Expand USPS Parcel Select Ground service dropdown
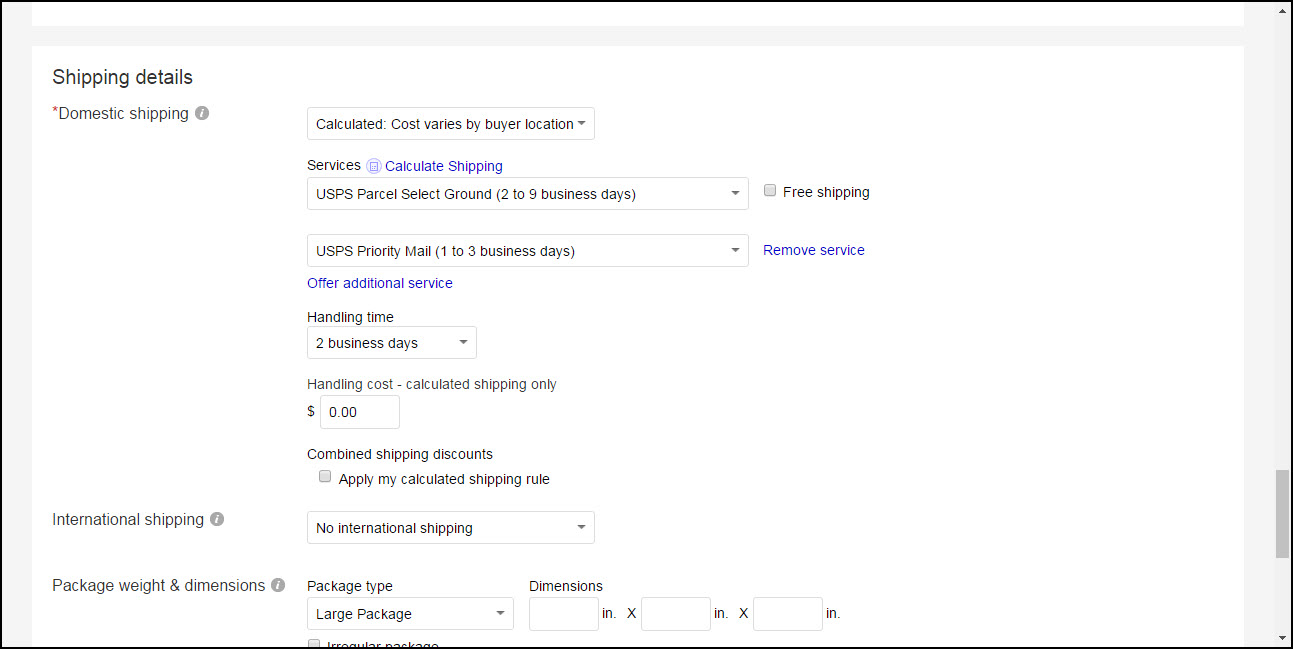This screenshot has width=1293, height=649. pyautogui.click(x=527, y=194)
